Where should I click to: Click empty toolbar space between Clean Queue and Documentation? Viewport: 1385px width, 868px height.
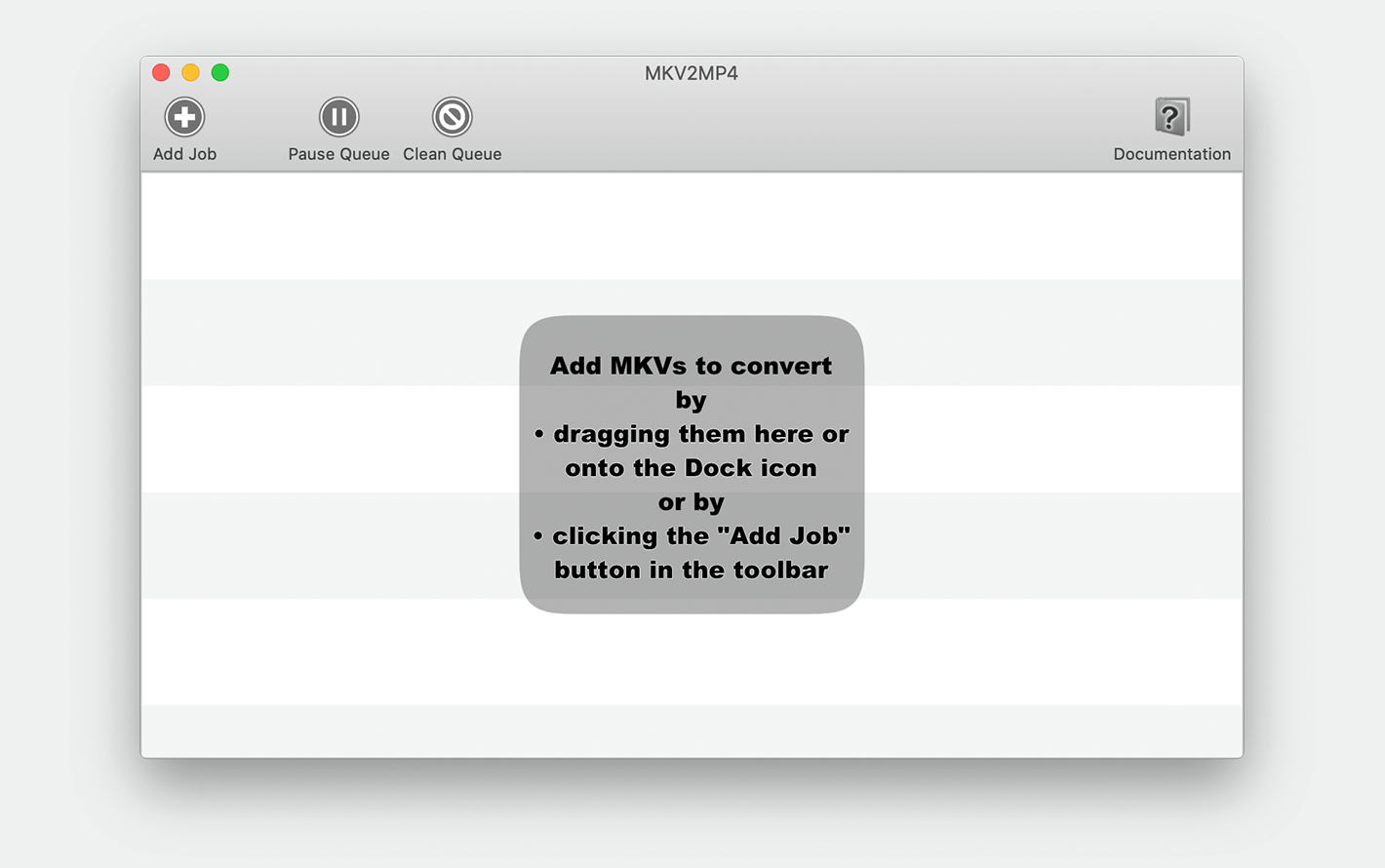point(808,127)
